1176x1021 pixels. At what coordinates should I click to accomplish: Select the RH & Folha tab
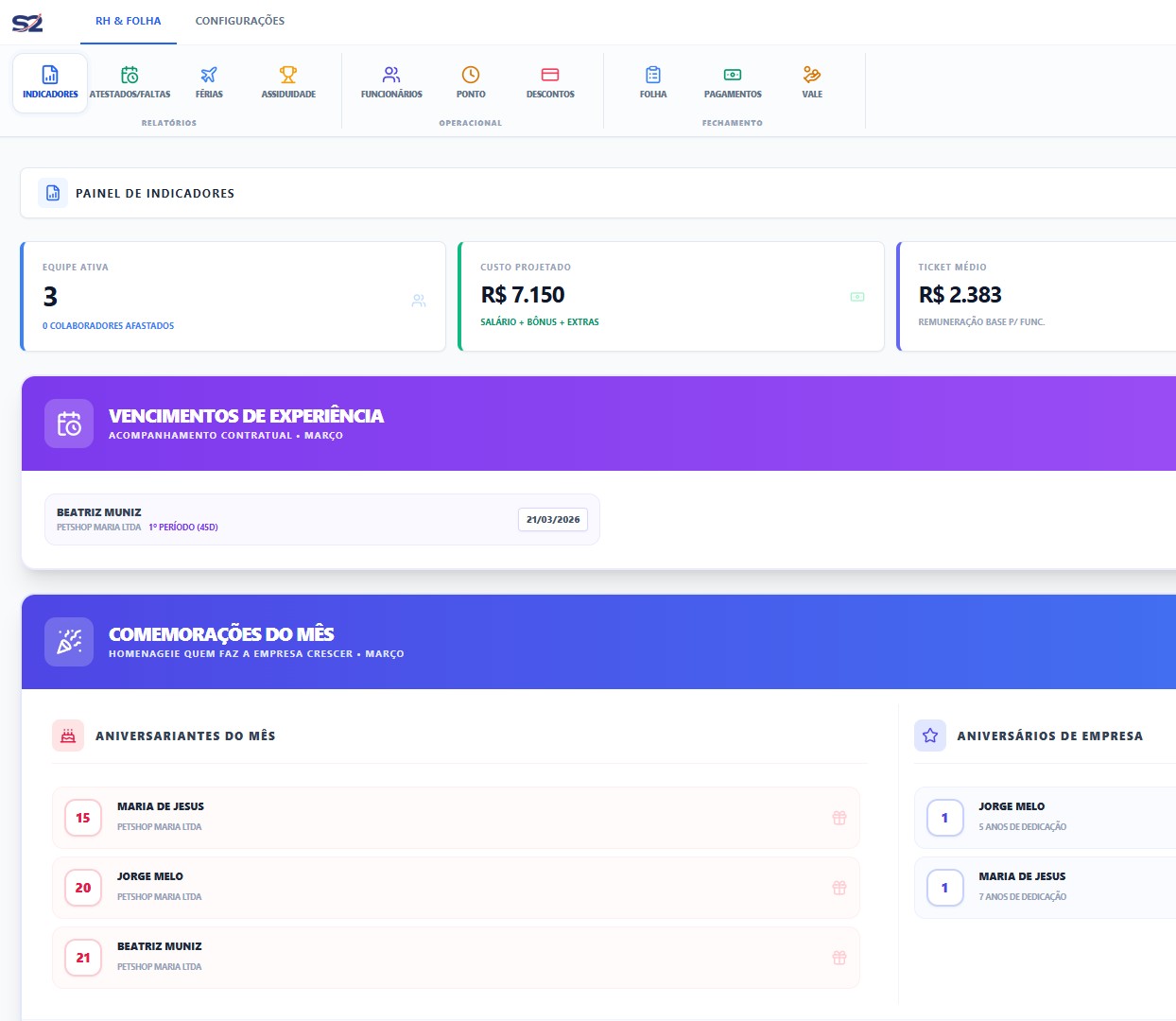click(128, 21)
